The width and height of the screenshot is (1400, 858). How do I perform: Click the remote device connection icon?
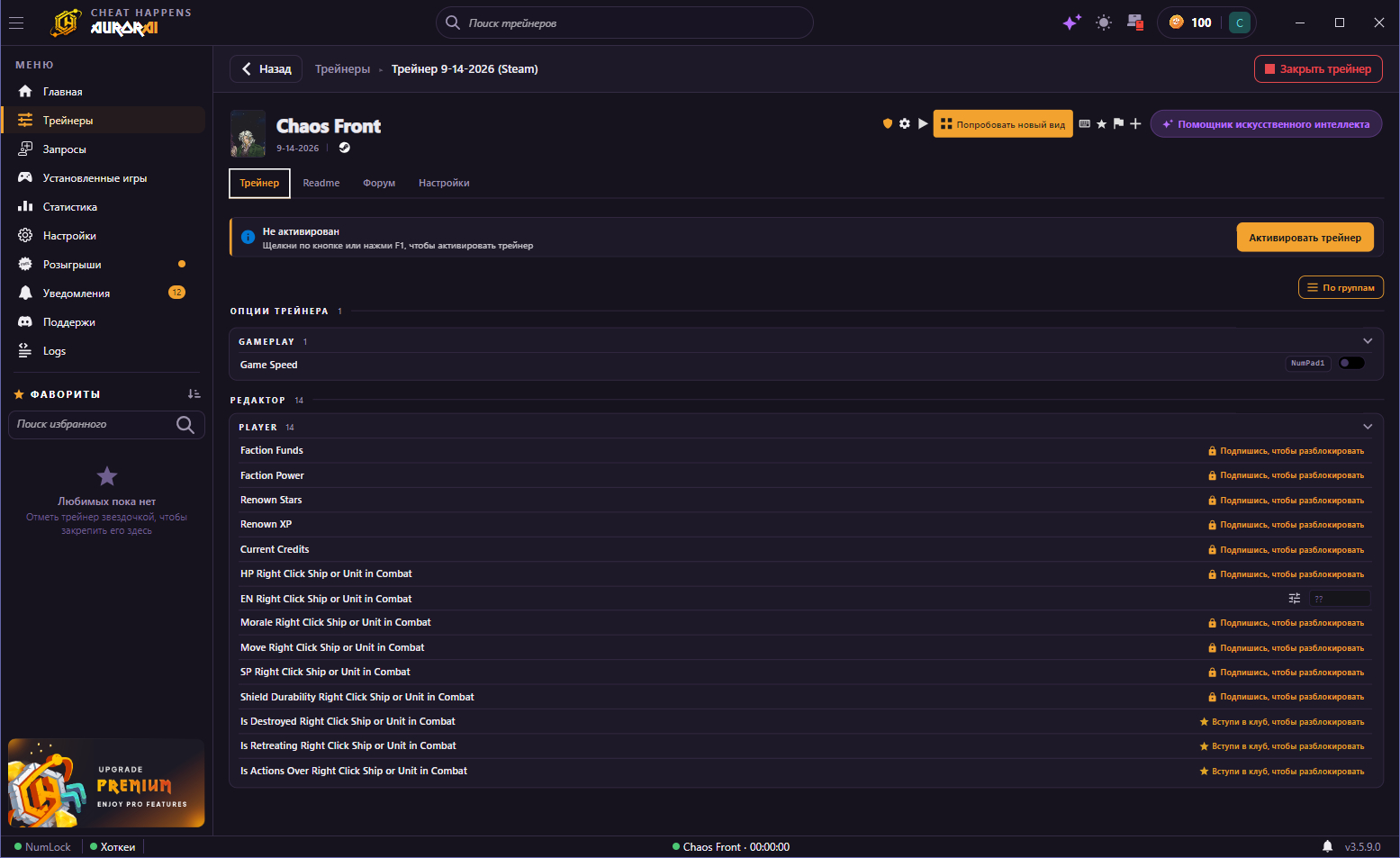pyautogui.click(x=1134, y=23)
